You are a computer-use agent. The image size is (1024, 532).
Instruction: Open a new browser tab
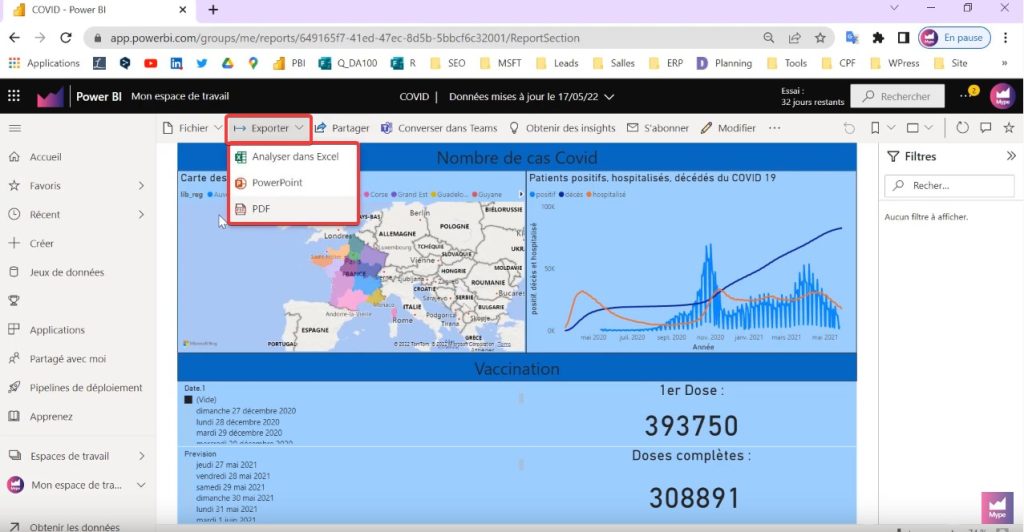[x=213, y=10]
